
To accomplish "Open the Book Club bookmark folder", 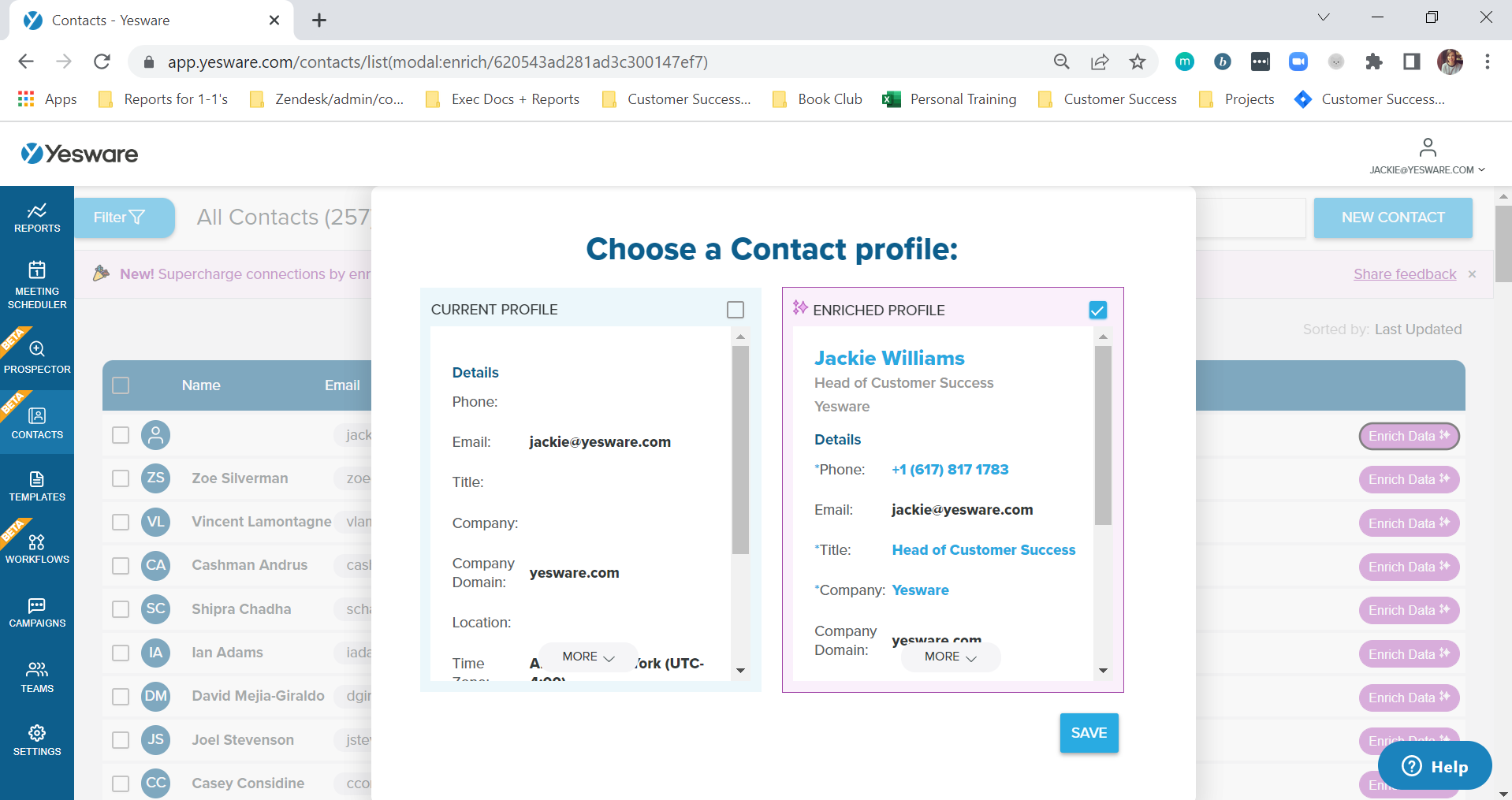I will pyautogui.click(x=817, y=99).
